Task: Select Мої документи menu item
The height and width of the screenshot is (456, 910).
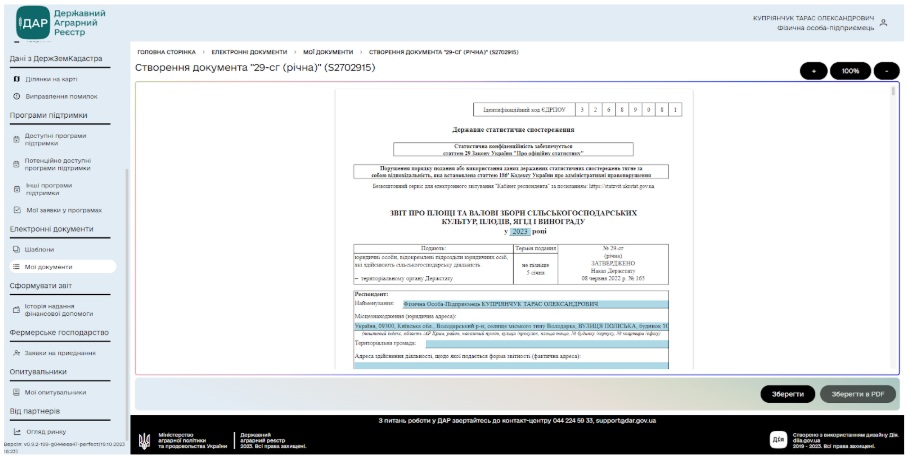Action: coord(63,267)
